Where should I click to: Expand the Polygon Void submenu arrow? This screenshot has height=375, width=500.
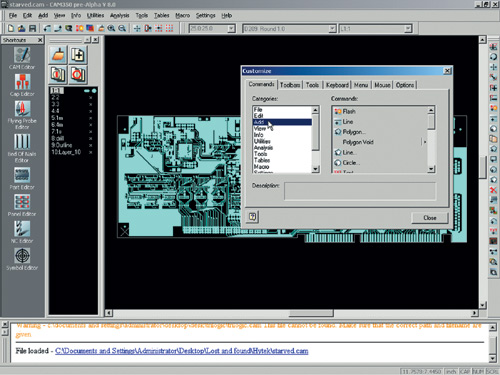[x=425, y=142]
